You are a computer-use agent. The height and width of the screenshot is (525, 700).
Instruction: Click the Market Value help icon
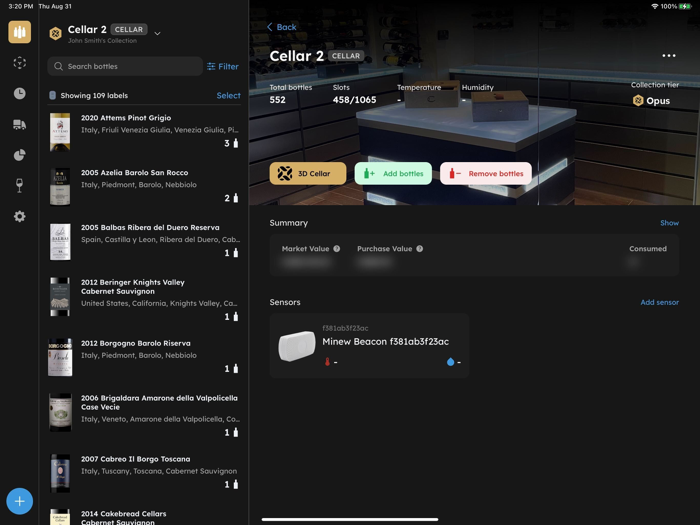337,249
